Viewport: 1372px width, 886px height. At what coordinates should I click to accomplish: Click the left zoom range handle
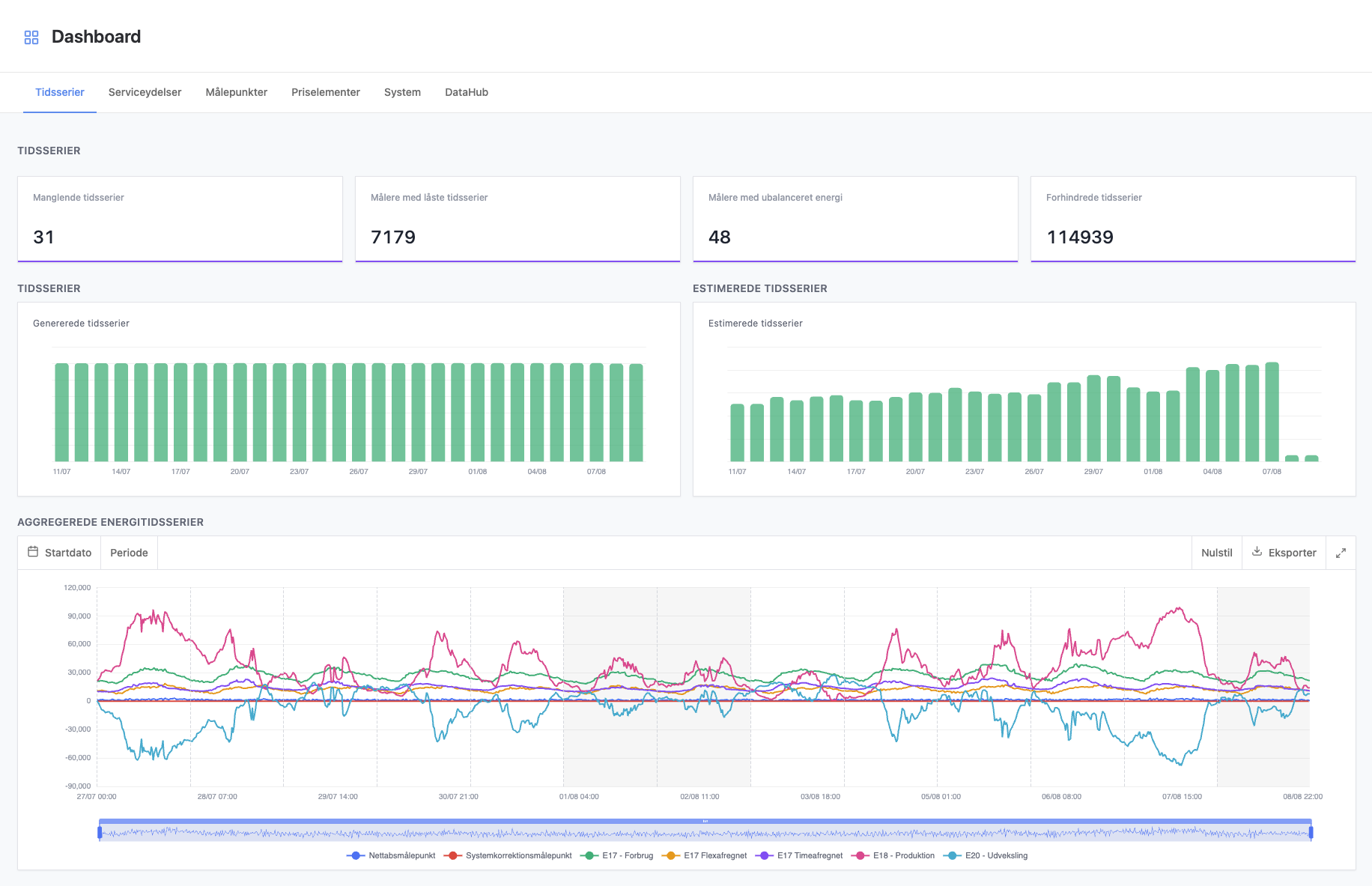100,832
